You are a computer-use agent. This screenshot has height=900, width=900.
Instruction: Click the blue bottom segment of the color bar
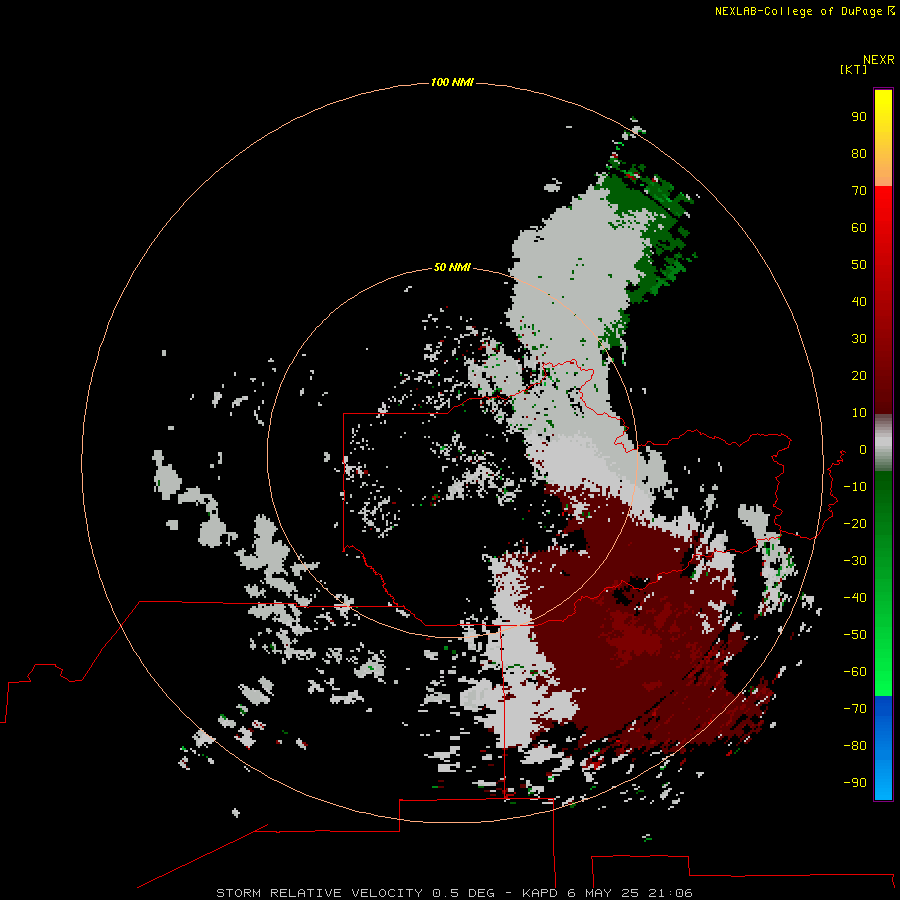coord(883,748)
